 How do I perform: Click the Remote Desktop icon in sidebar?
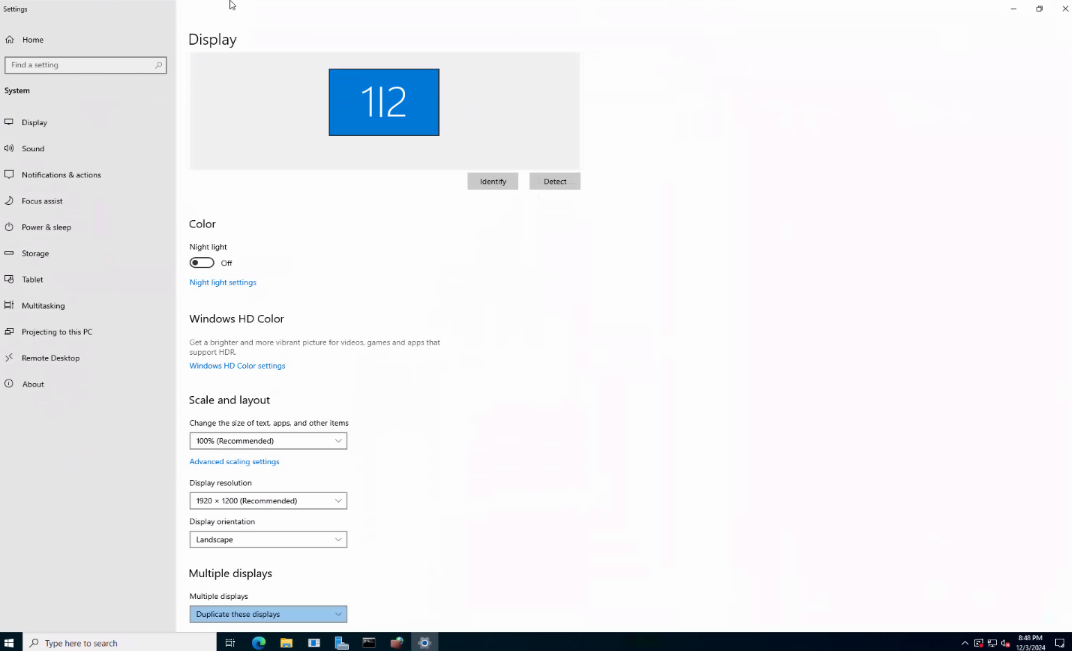click(9, 358)
